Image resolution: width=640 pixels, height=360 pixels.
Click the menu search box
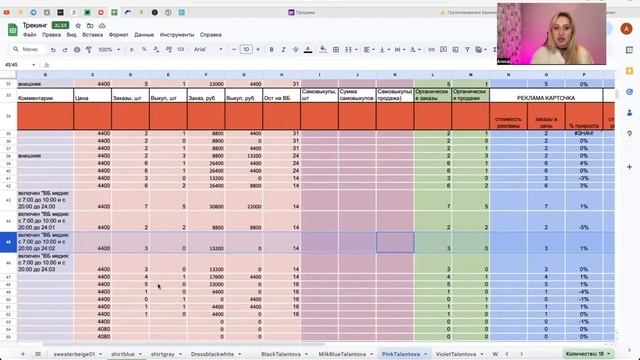pyautogui.click(x=27, y=49)
